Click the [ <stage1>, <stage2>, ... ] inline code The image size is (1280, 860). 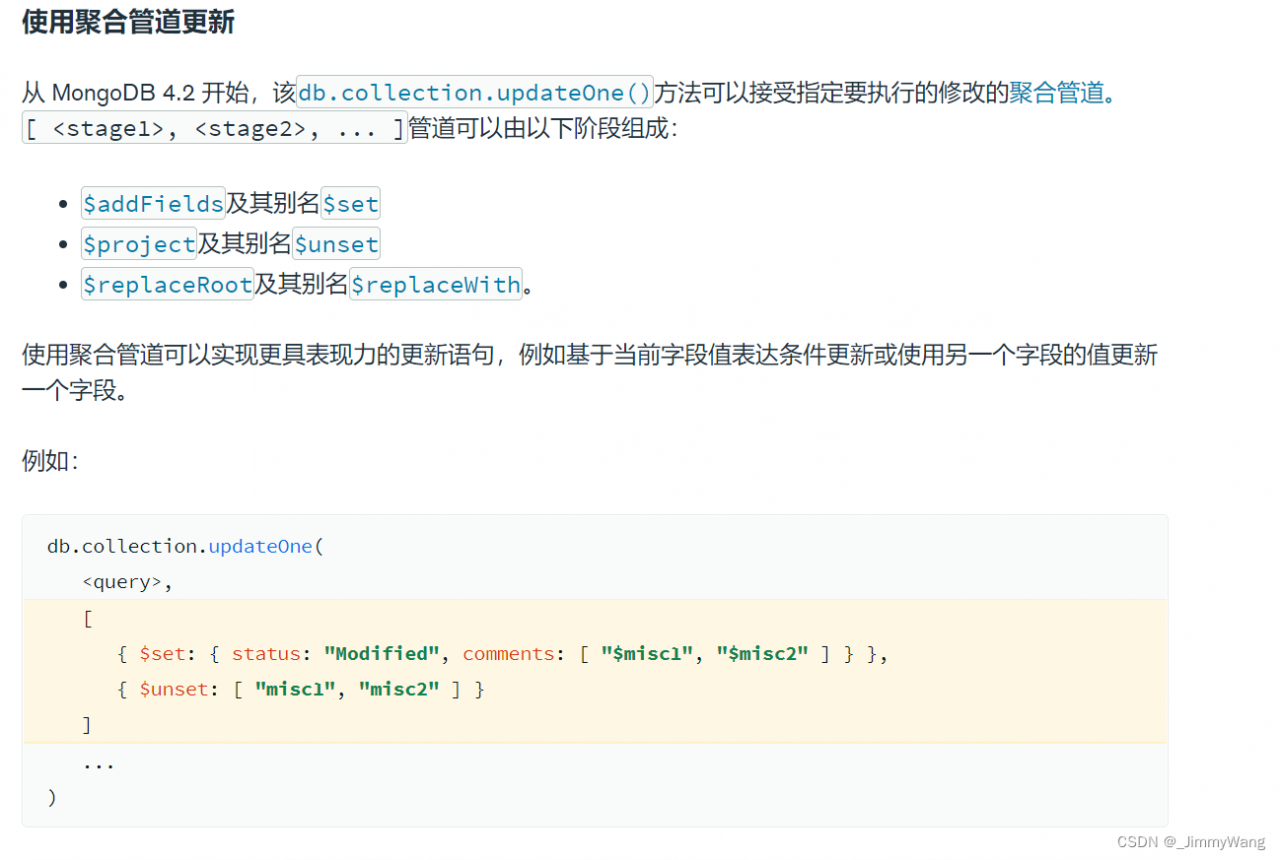214,129
